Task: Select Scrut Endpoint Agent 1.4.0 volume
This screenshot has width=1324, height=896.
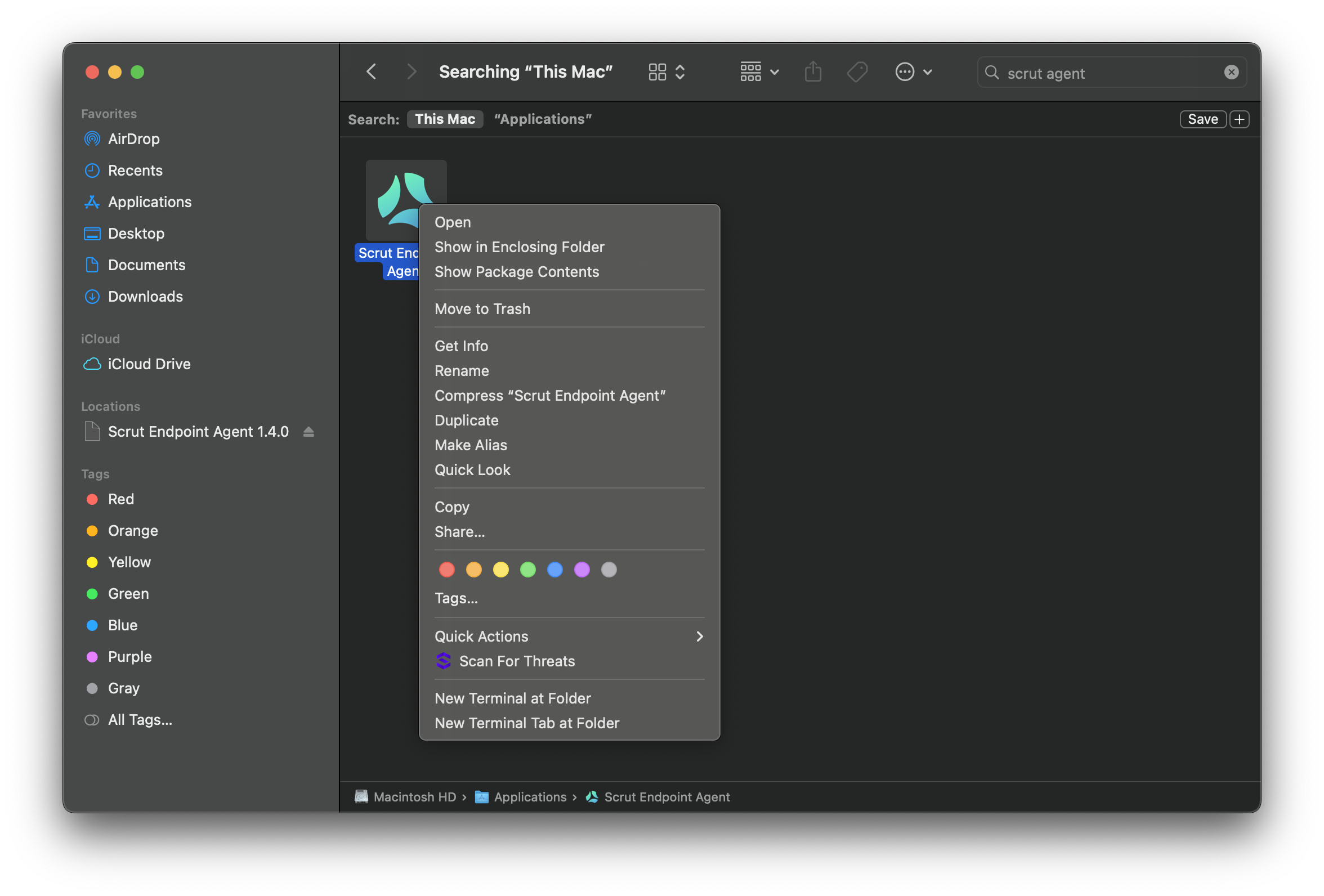Action: (x=187, y=432)
